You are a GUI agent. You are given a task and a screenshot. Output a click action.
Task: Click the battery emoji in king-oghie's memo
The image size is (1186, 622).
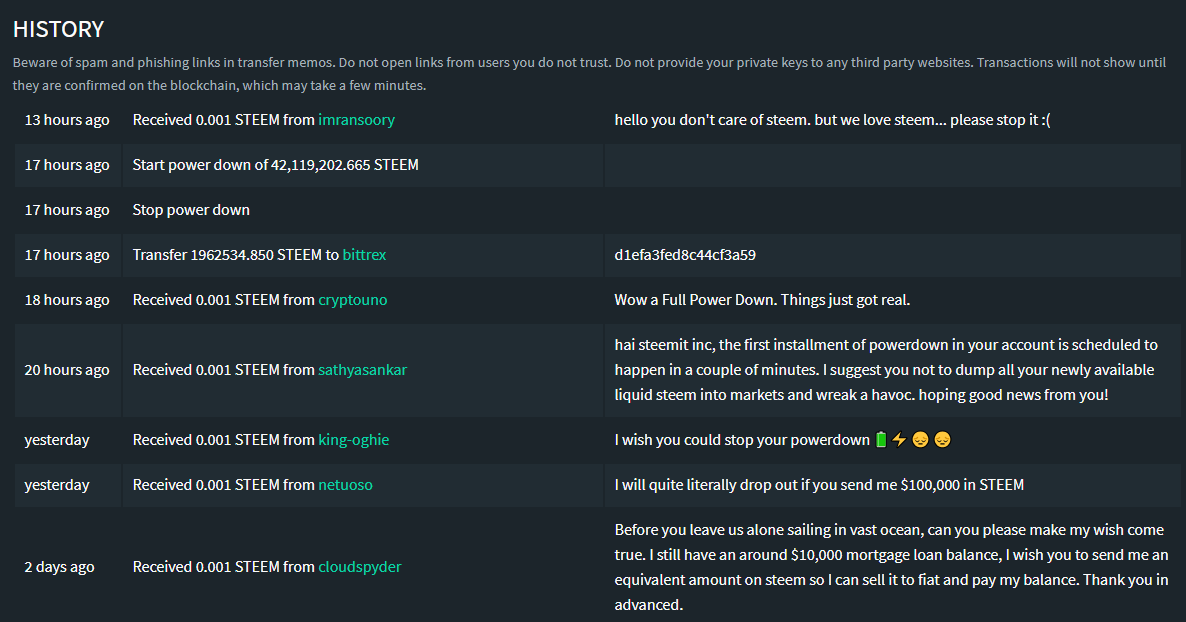coord(881,440)
